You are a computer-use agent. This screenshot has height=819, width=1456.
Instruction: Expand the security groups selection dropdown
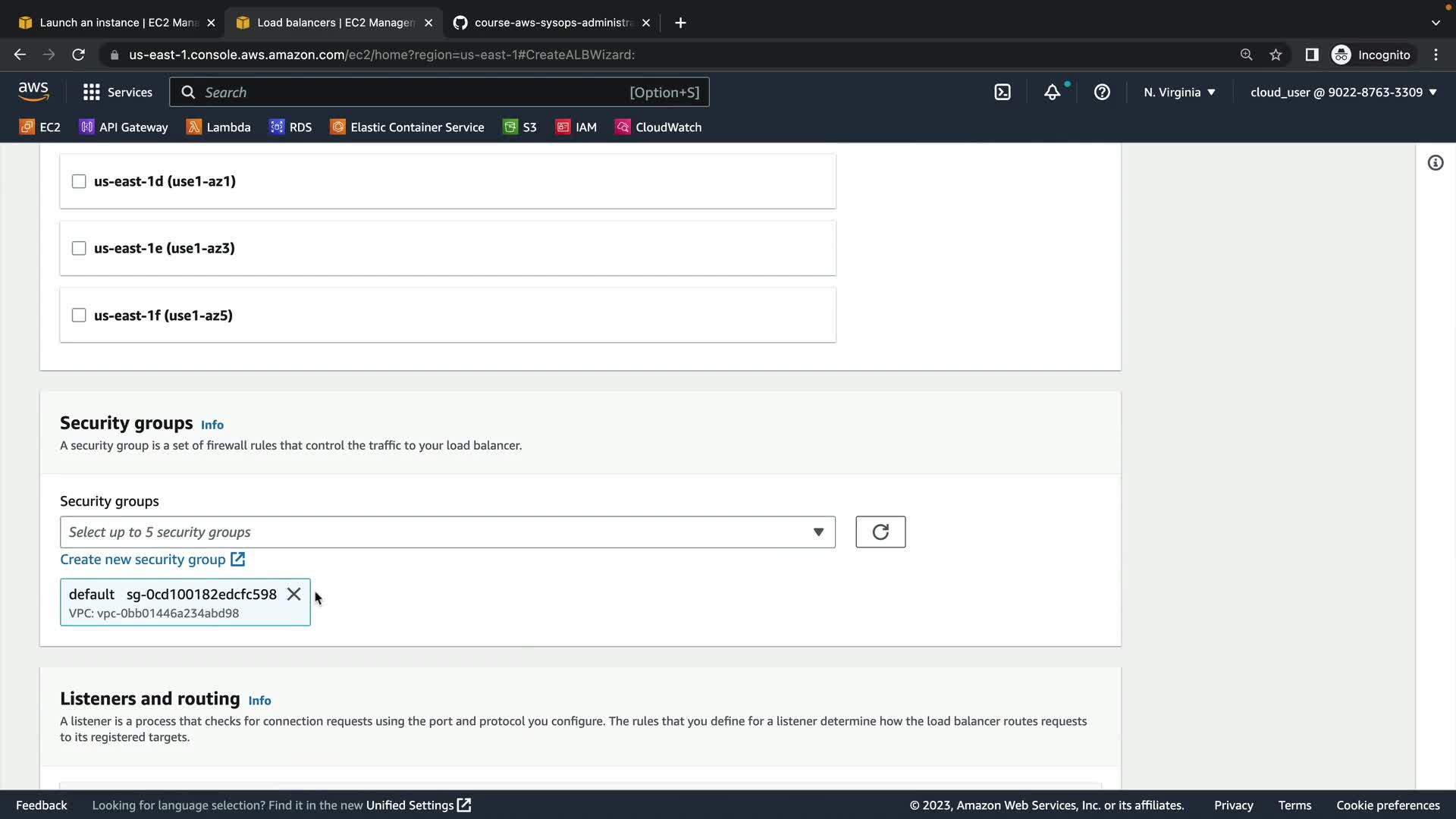[447, 532]
